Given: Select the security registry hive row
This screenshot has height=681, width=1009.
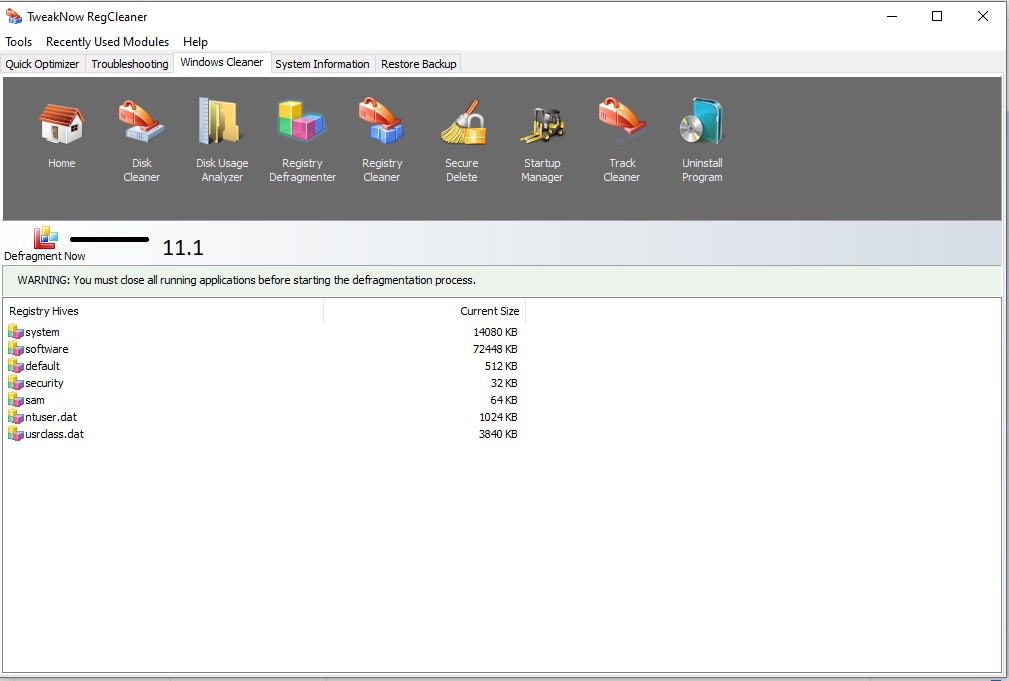Looking at the screenshot, I should point(263,383).
